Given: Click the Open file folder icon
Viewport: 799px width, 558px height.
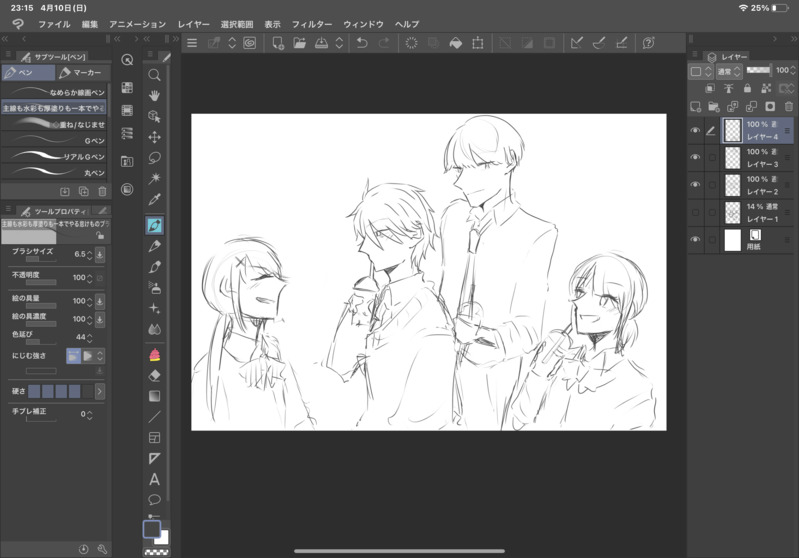Looking at the screenshot, I should pos(300,43).
